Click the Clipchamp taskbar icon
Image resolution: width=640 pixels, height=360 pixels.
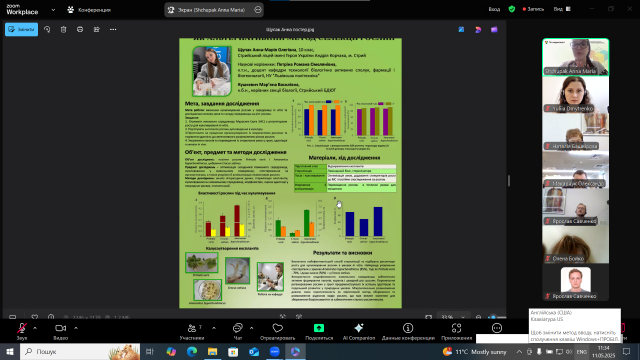click(296, 351)
